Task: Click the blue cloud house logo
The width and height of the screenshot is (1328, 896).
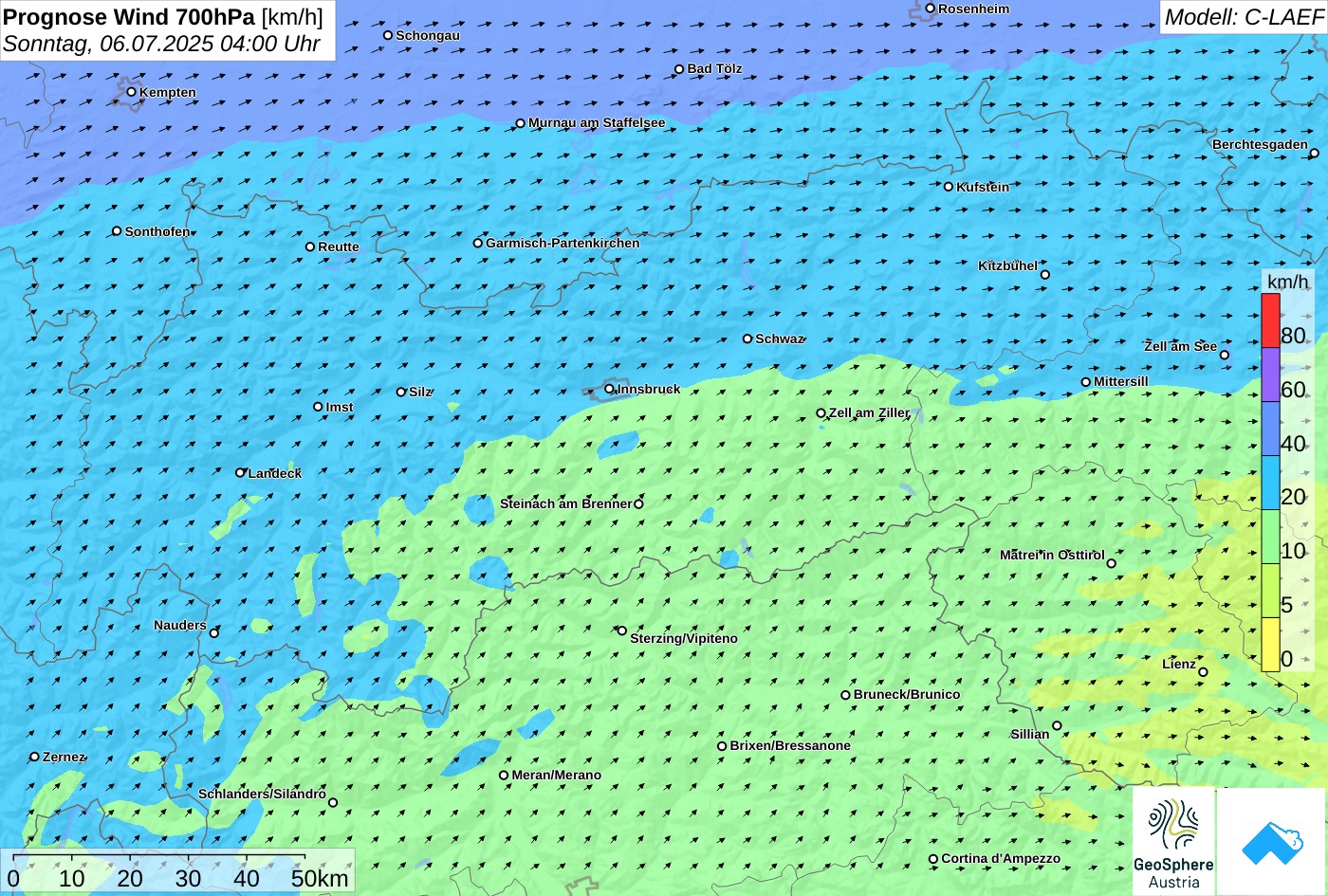Action: tap(1271, 841)
